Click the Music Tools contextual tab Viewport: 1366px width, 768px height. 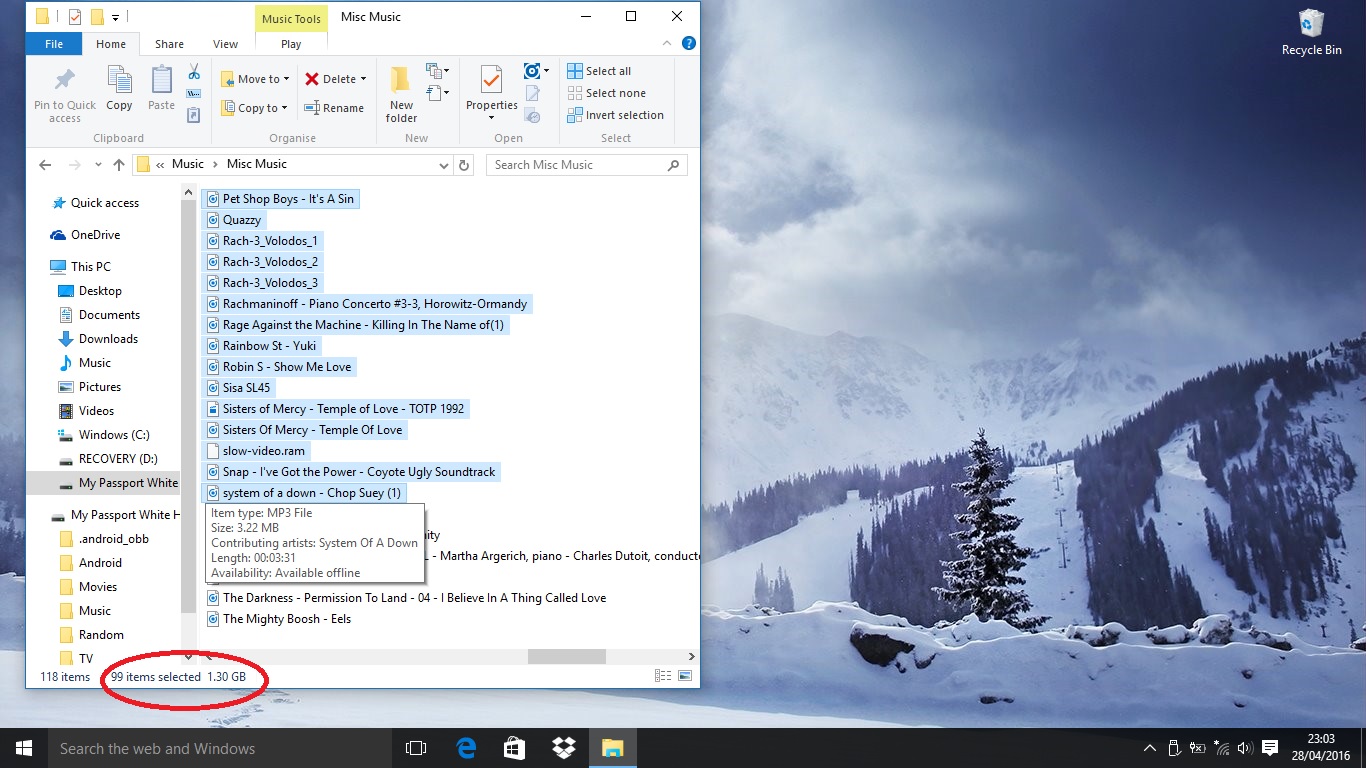(x=291, y=18)
